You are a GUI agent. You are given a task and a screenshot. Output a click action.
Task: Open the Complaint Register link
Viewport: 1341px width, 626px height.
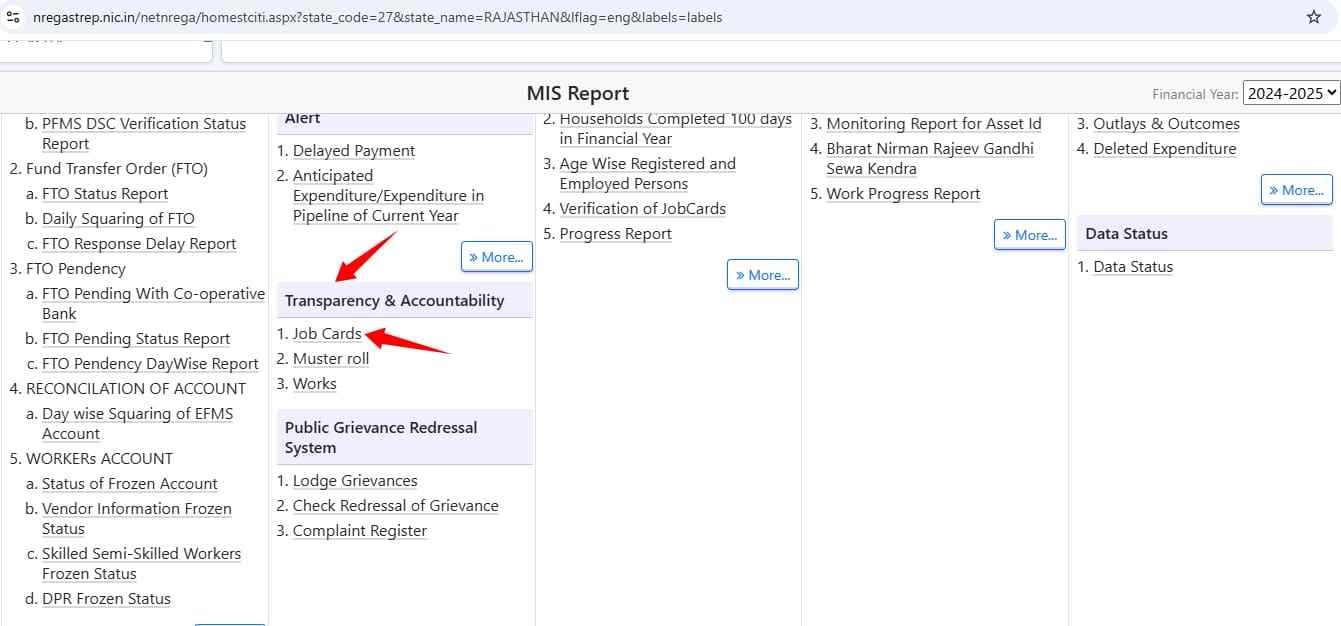[359, 531]
